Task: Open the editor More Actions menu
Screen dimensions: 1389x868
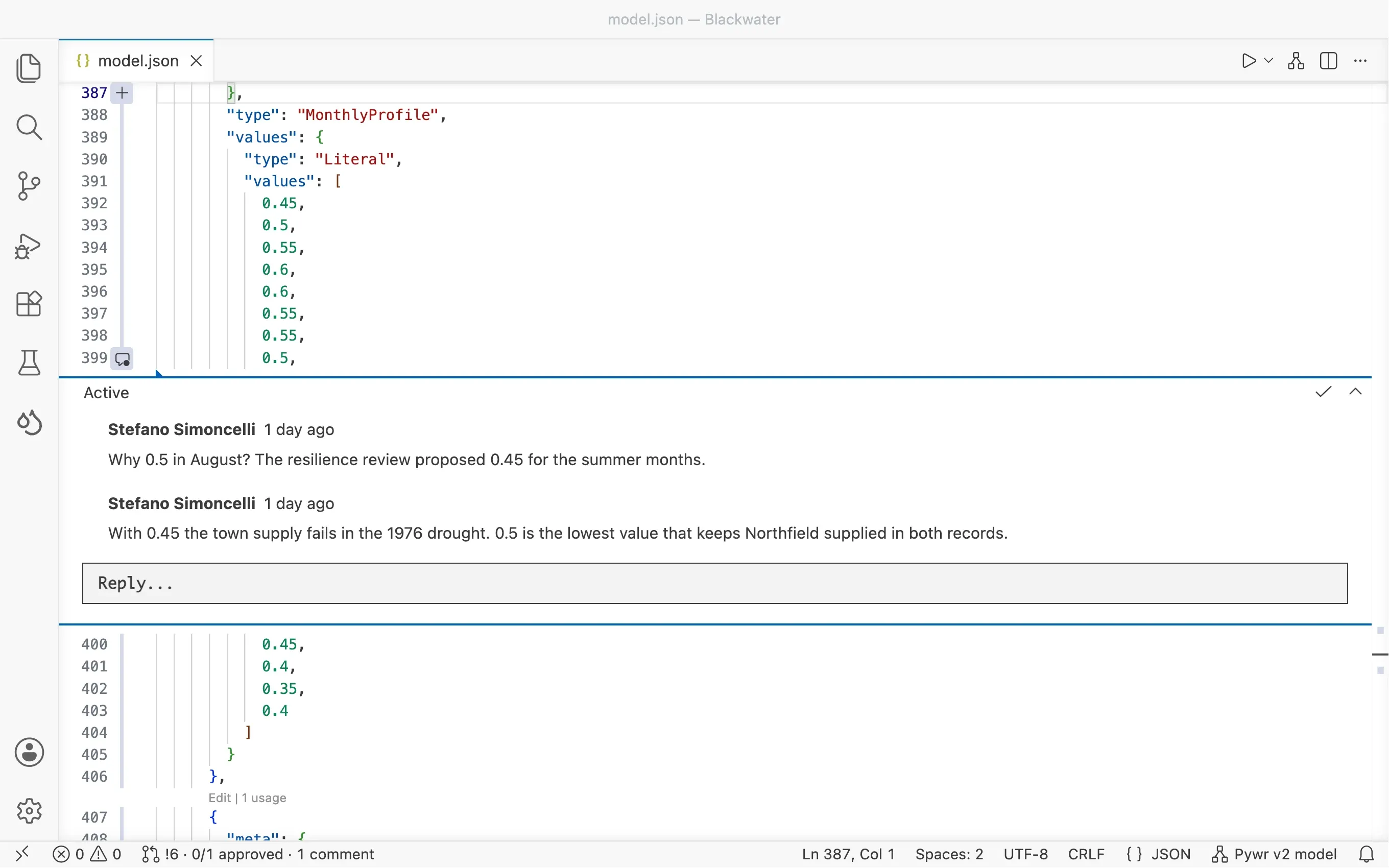Action: pyautogui.click(x=1361, y=61)
